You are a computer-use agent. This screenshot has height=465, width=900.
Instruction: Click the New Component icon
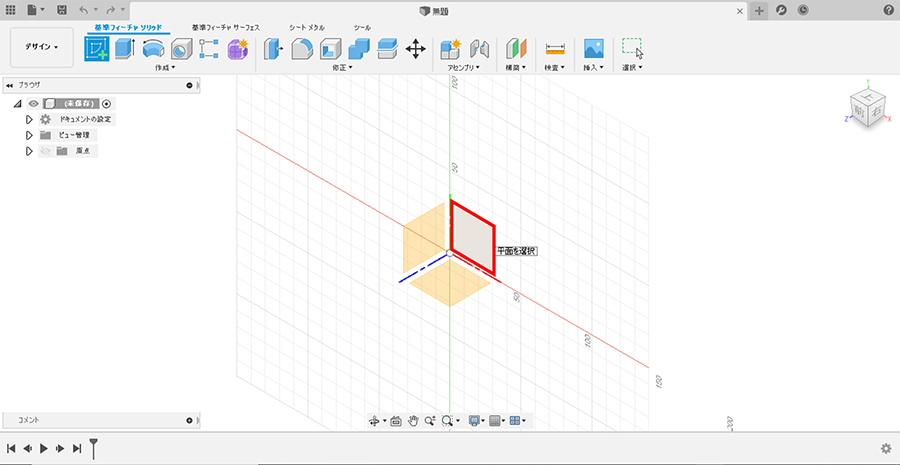(451, 49)
